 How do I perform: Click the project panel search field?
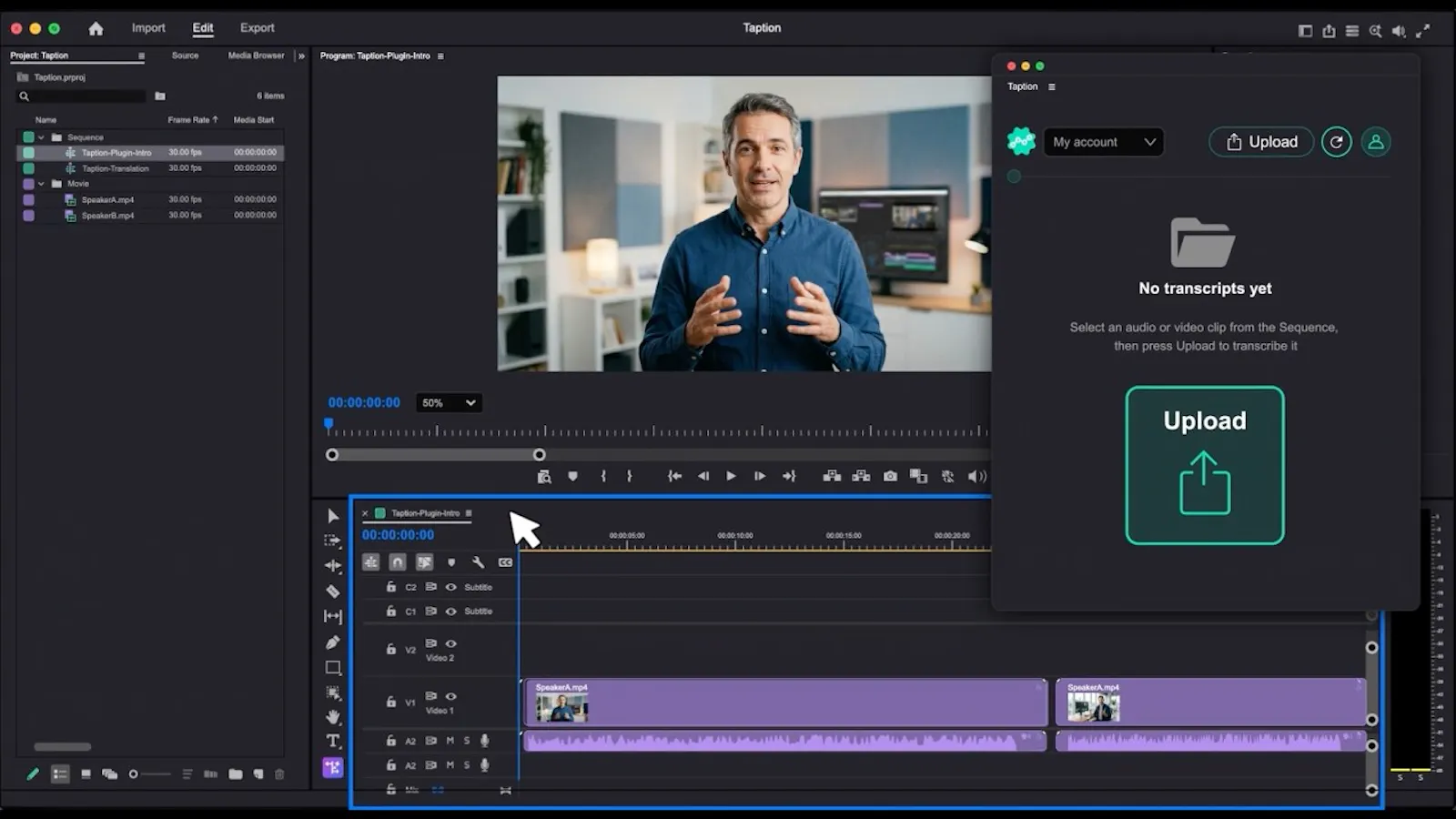pos(82,96)
